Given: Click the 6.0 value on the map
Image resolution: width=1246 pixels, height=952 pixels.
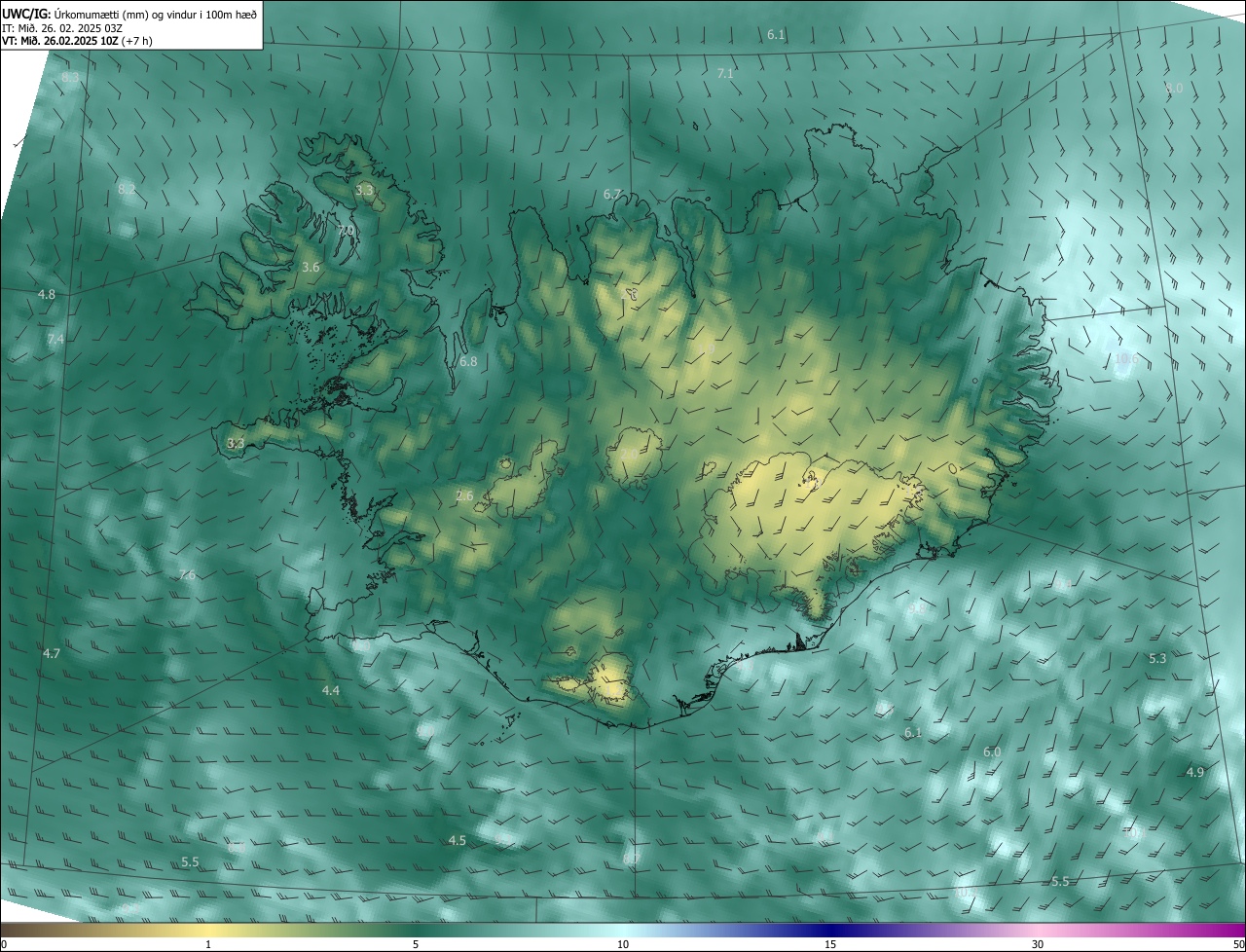Looking at the screenshot, I should pos(992,752).
